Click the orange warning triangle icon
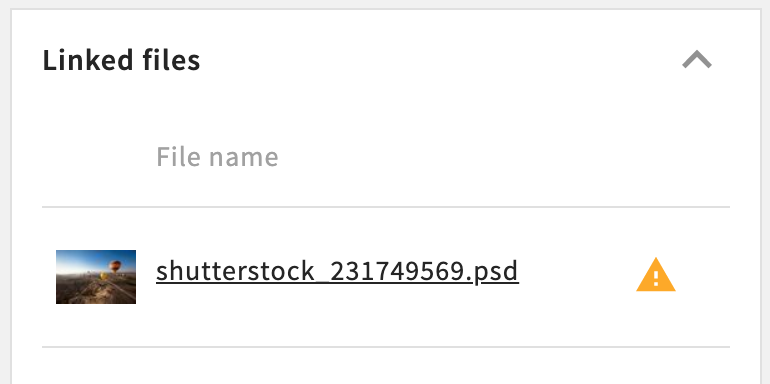Image resolution: width=770 pixels, height=384 pixels. [x=656, y=275]
